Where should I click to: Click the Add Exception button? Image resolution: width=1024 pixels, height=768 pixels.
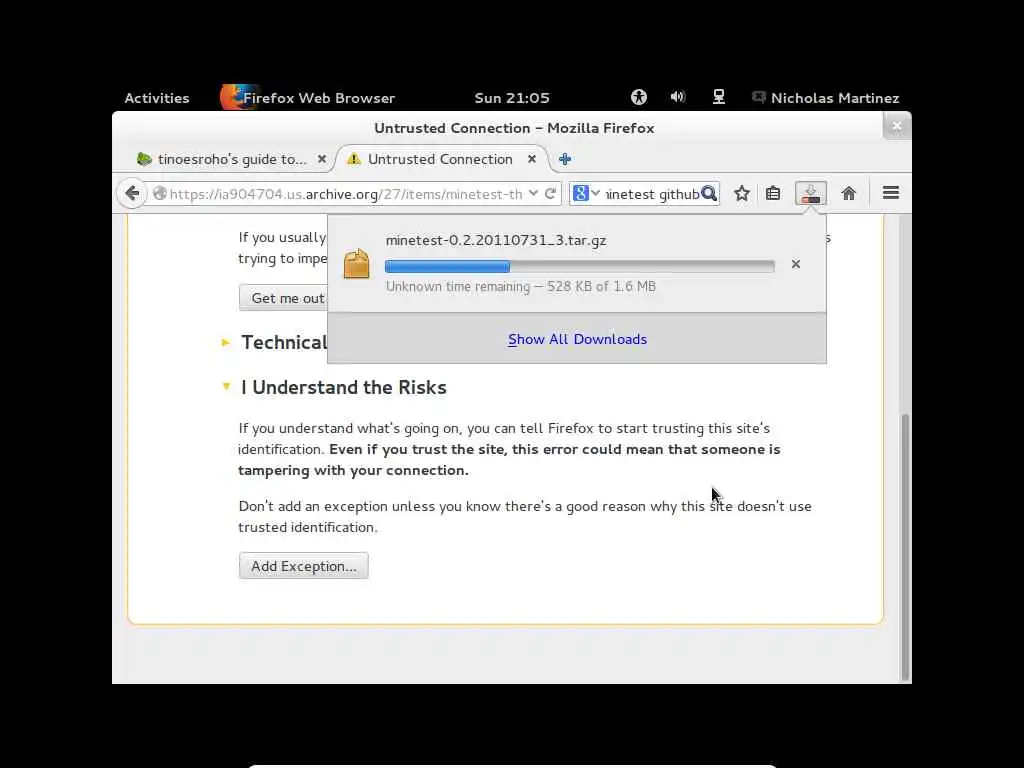304,566
